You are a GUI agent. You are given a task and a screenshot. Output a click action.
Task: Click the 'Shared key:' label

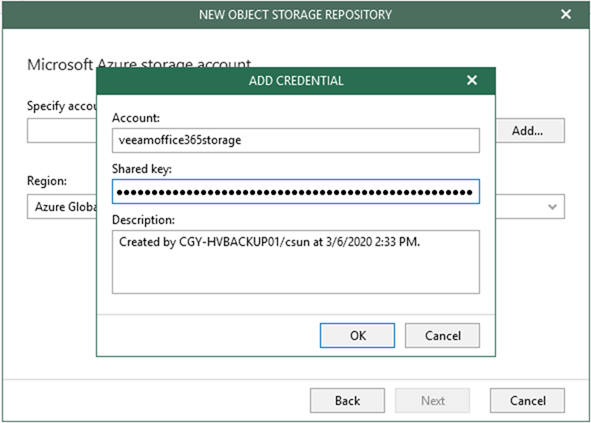[x=142, y=169]
